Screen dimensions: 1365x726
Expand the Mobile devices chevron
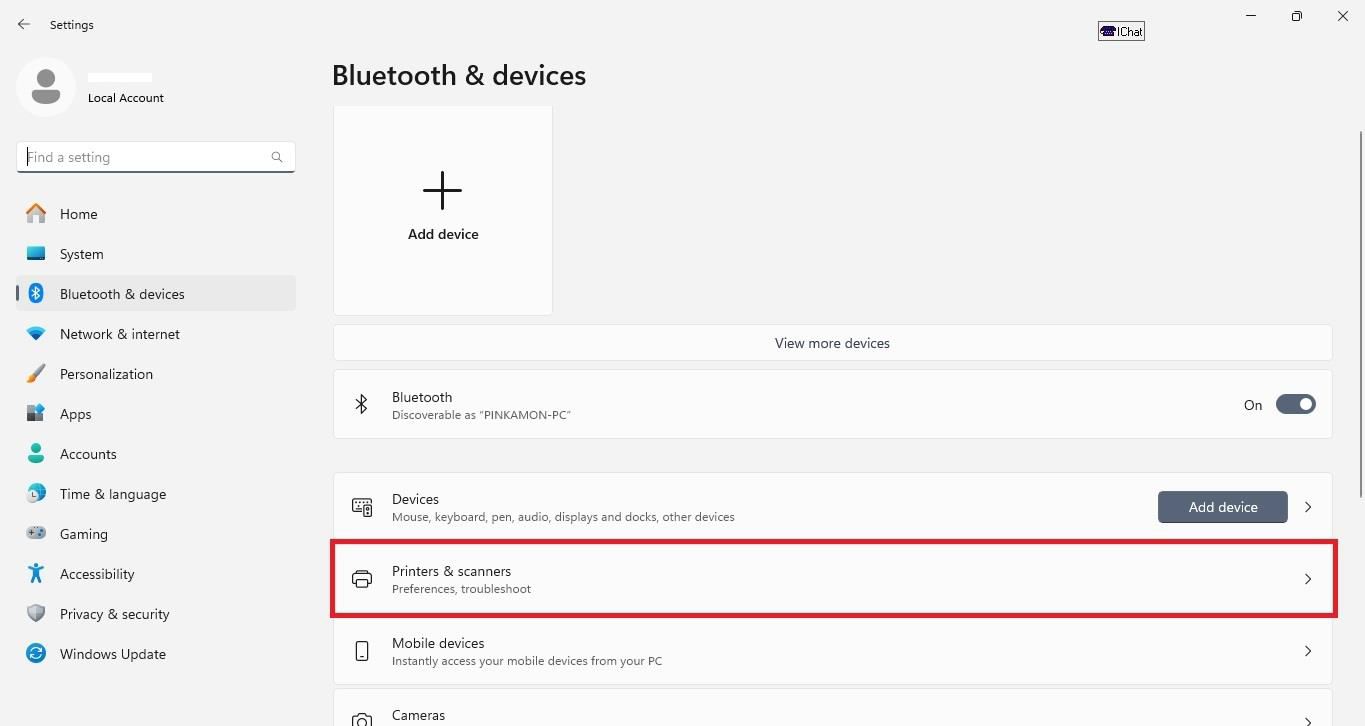tap(1307, 651)
